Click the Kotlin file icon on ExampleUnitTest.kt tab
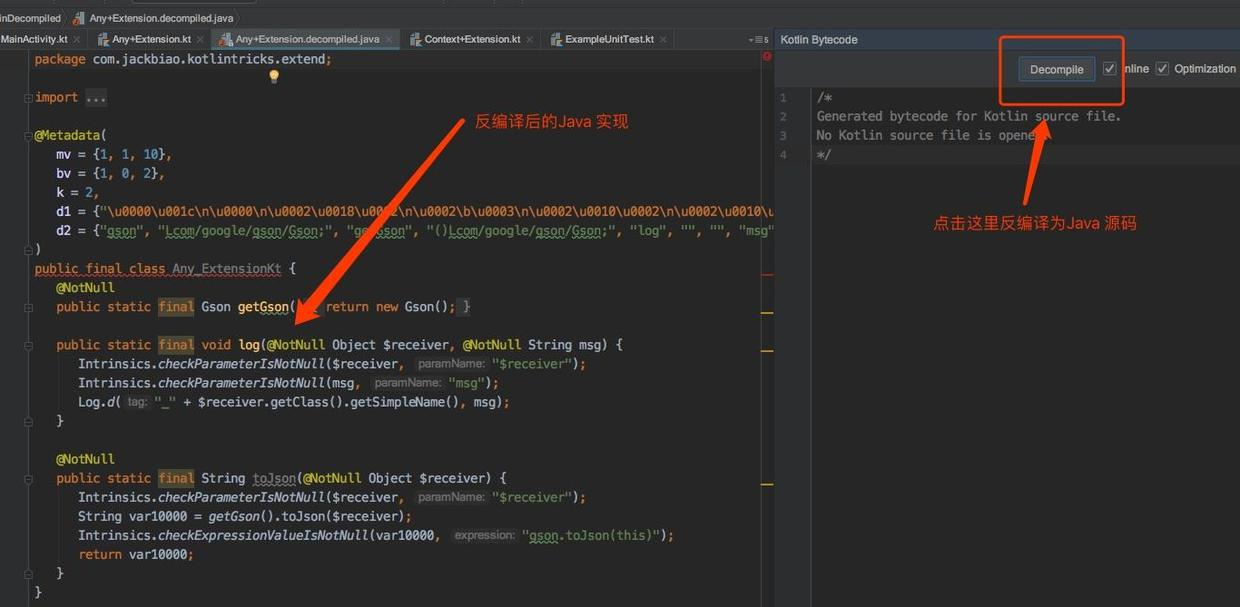 point(556,40)
